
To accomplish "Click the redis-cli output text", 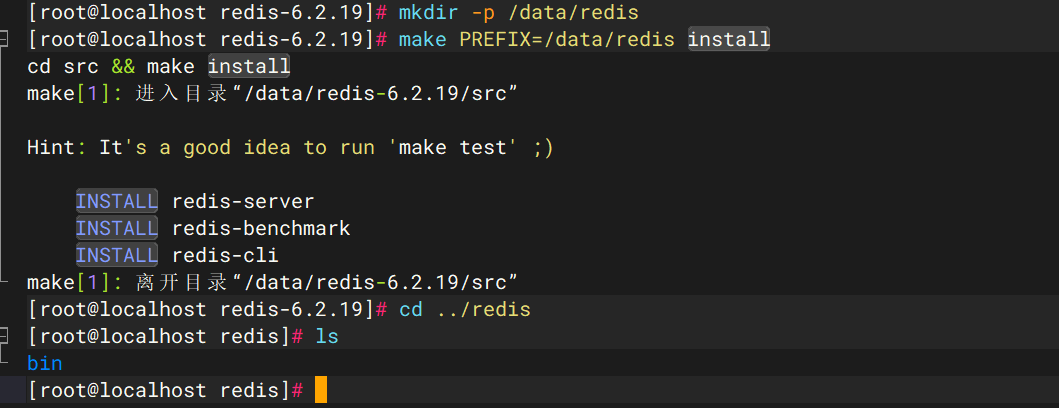I will tap(225, 255).
